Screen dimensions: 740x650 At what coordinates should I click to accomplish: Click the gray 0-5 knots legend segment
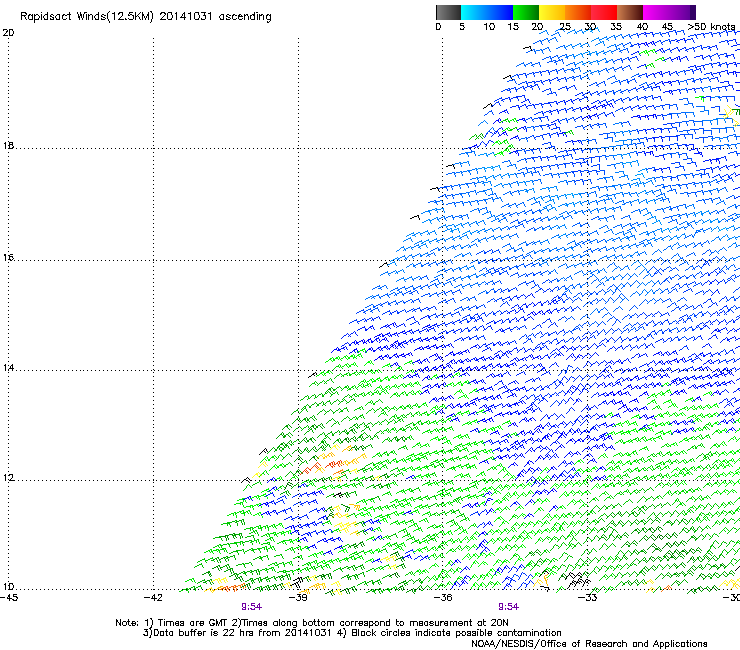coord(448,12)
